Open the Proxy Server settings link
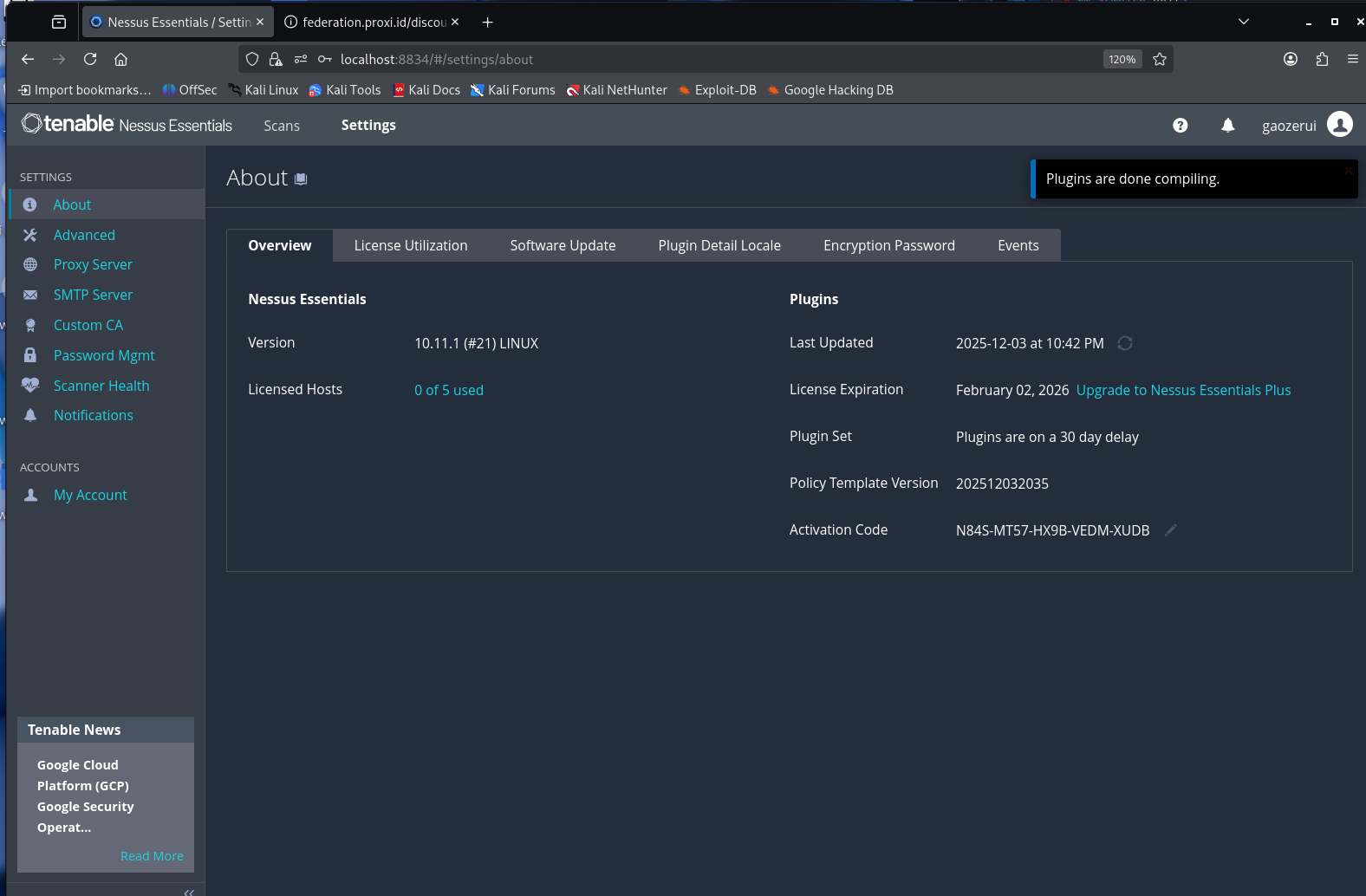 93,264
